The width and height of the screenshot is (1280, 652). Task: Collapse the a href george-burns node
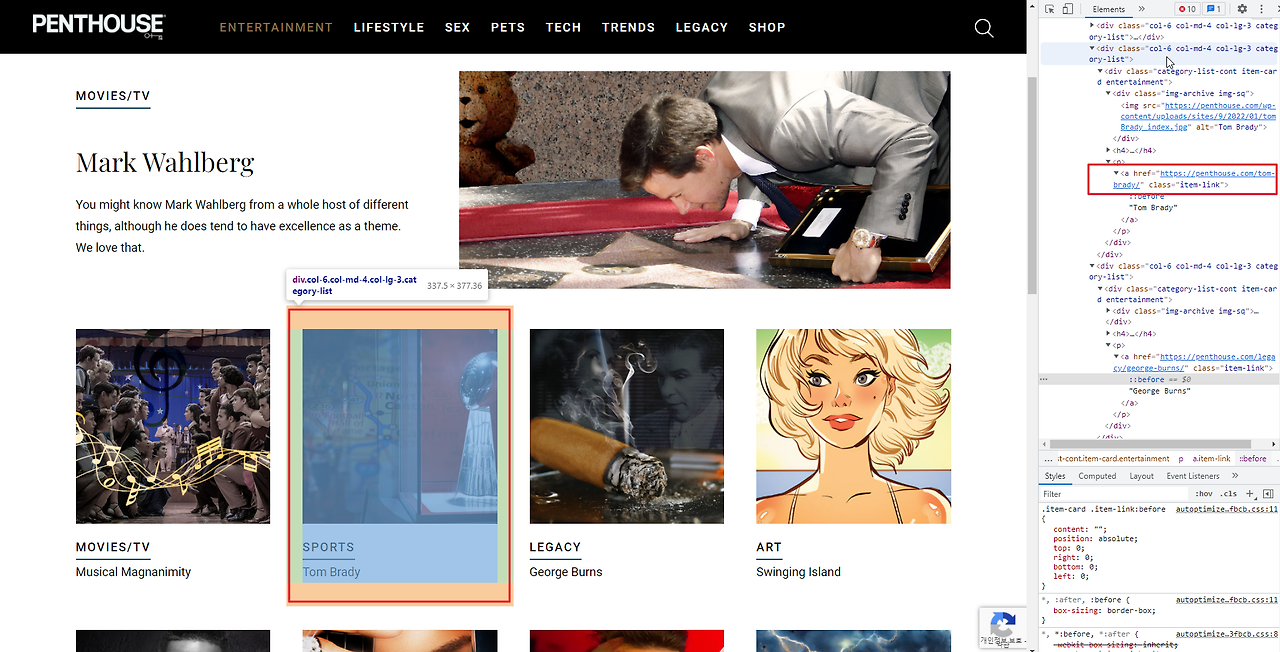pos(1116,356)
